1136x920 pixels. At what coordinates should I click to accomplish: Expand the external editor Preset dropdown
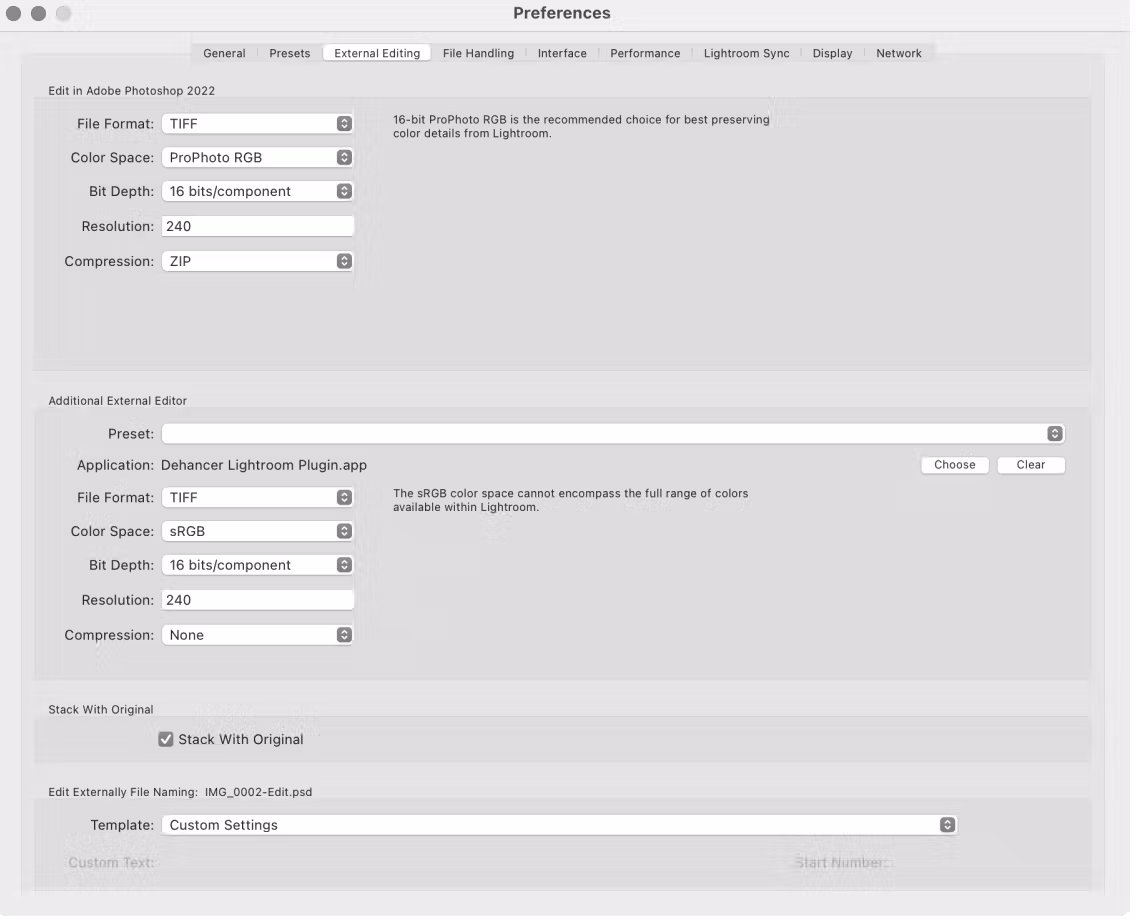coord(613,434)
